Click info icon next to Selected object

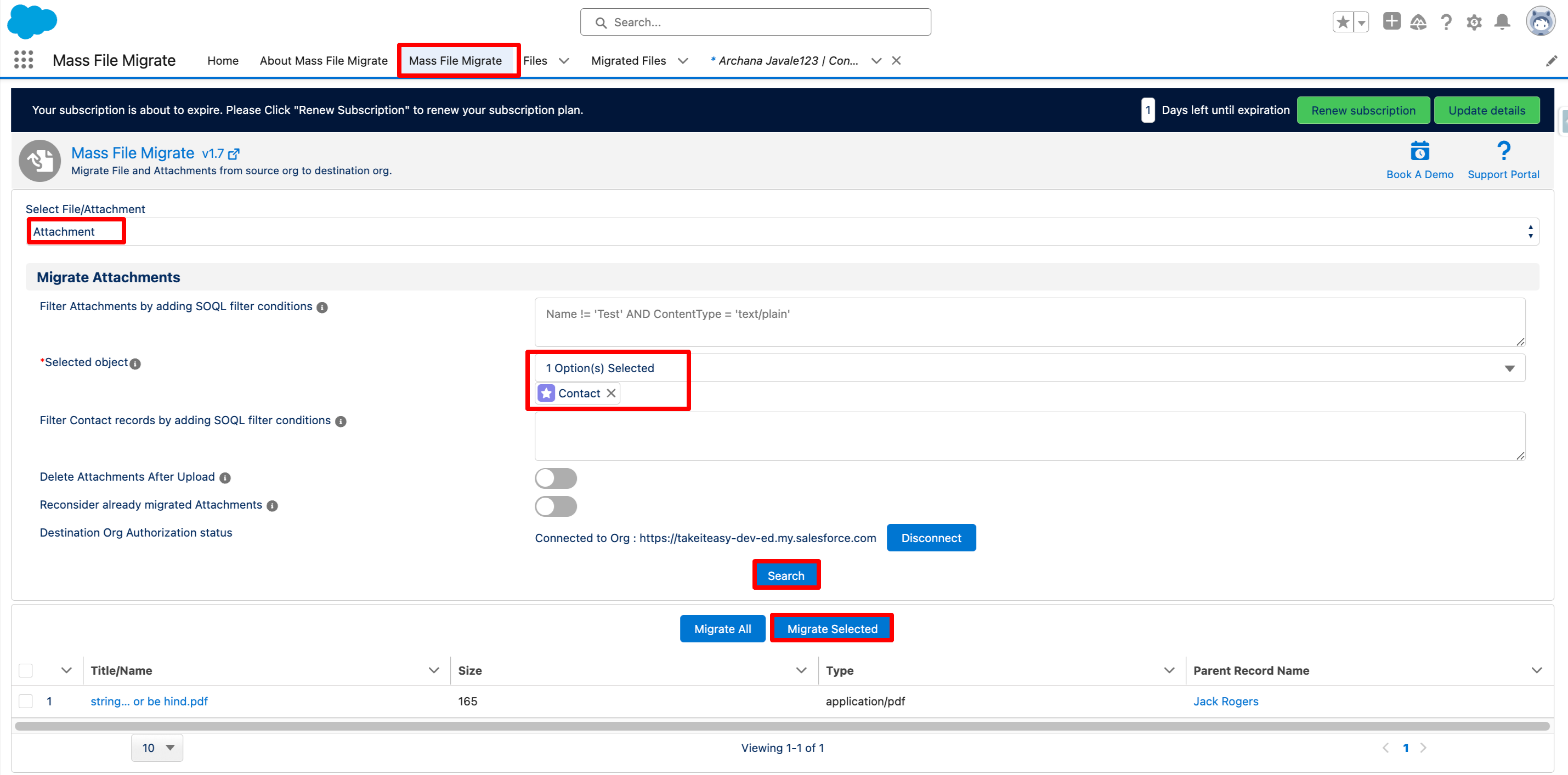(135, 364)
